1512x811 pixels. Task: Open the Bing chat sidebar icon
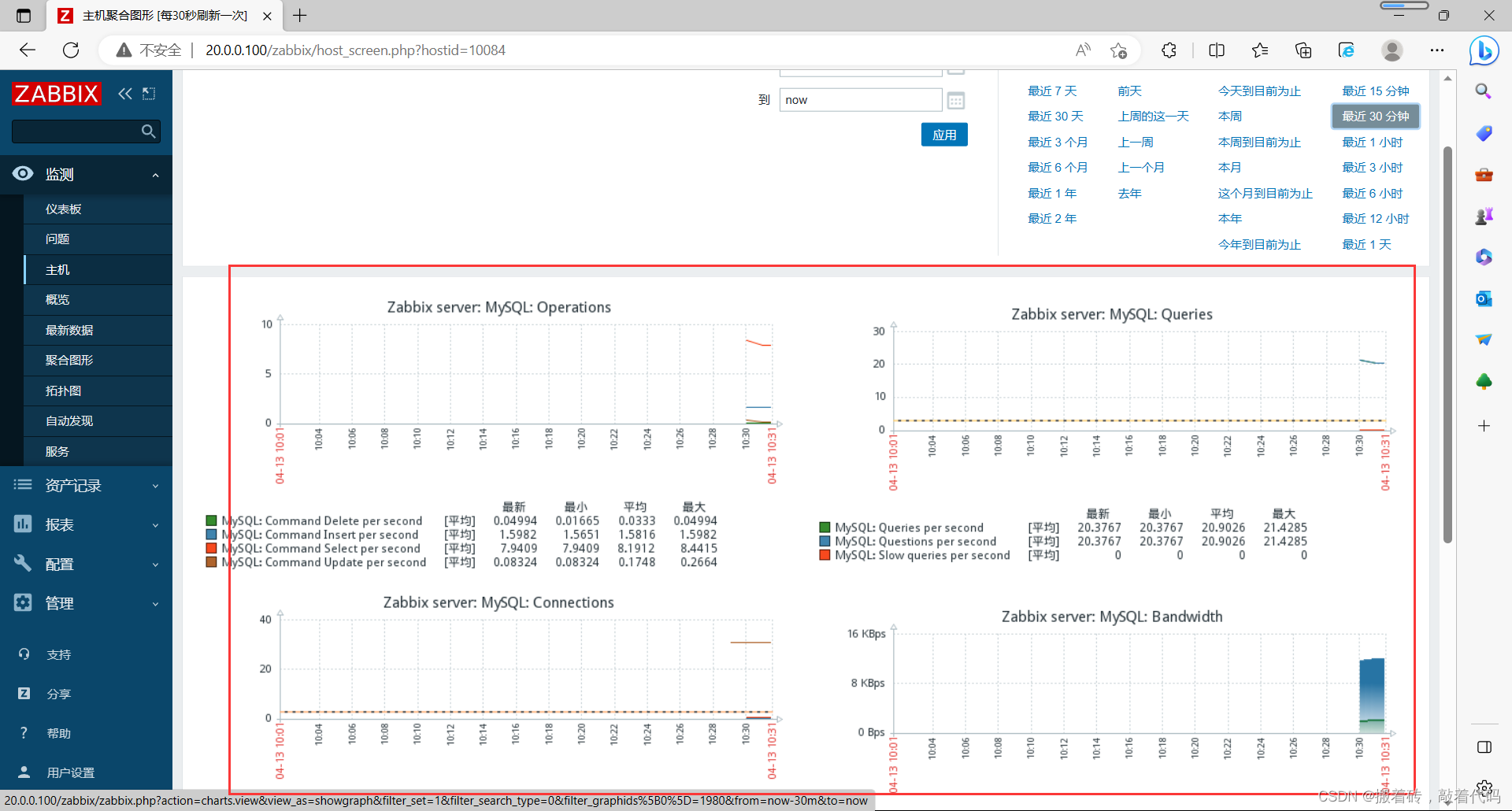1484,50
